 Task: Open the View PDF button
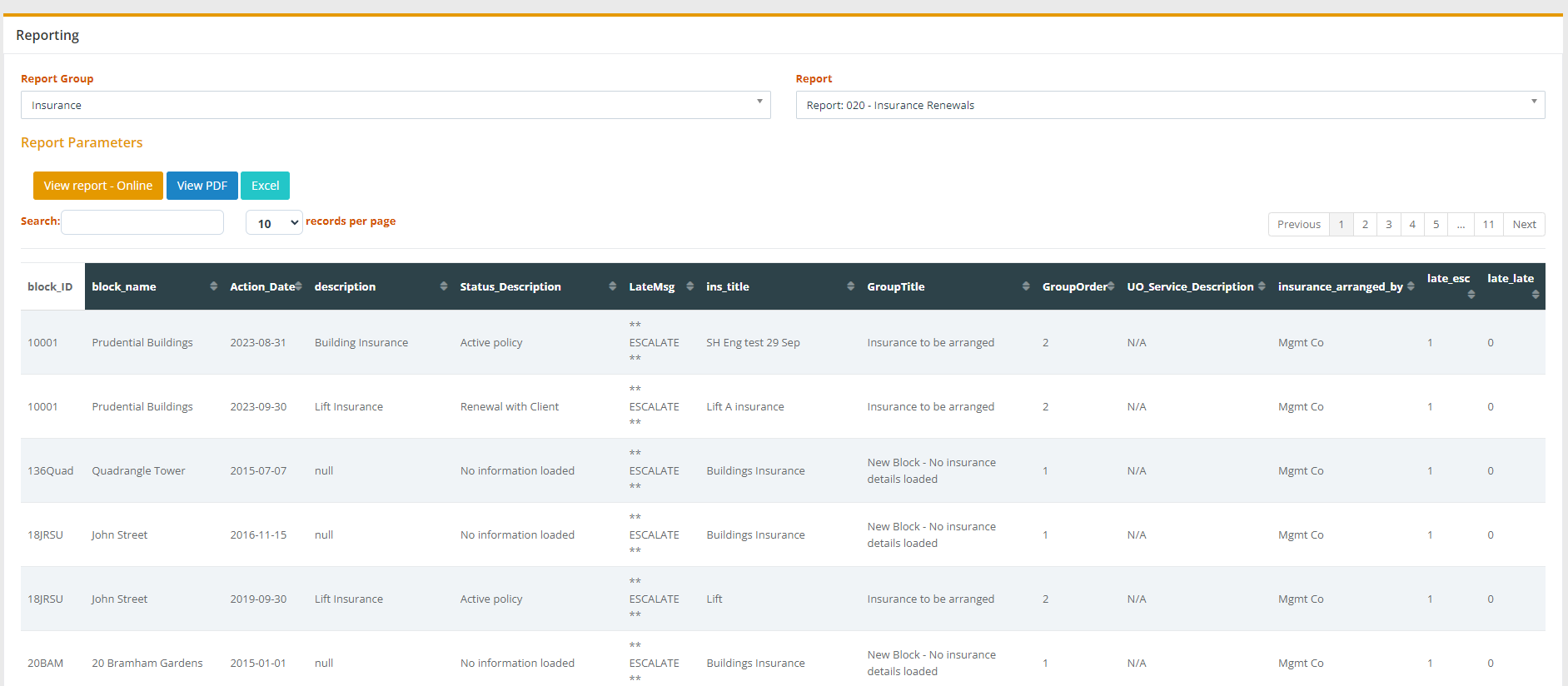tap(202, 186)
